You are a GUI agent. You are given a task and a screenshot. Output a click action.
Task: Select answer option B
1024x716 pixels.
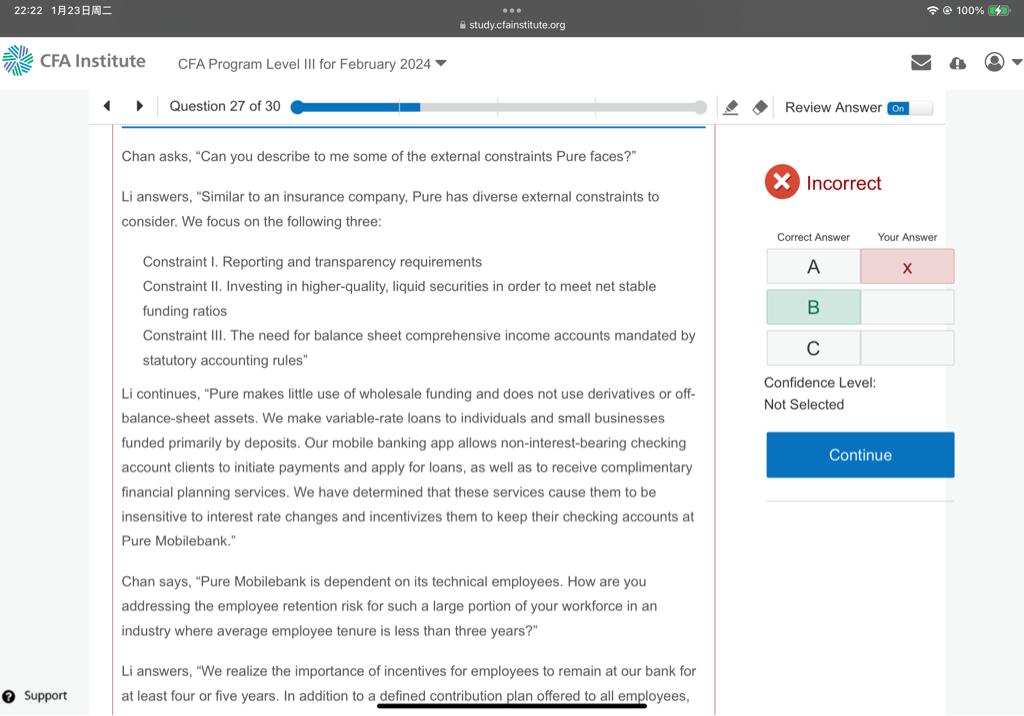pyautogui.click(x=813, y=307)
